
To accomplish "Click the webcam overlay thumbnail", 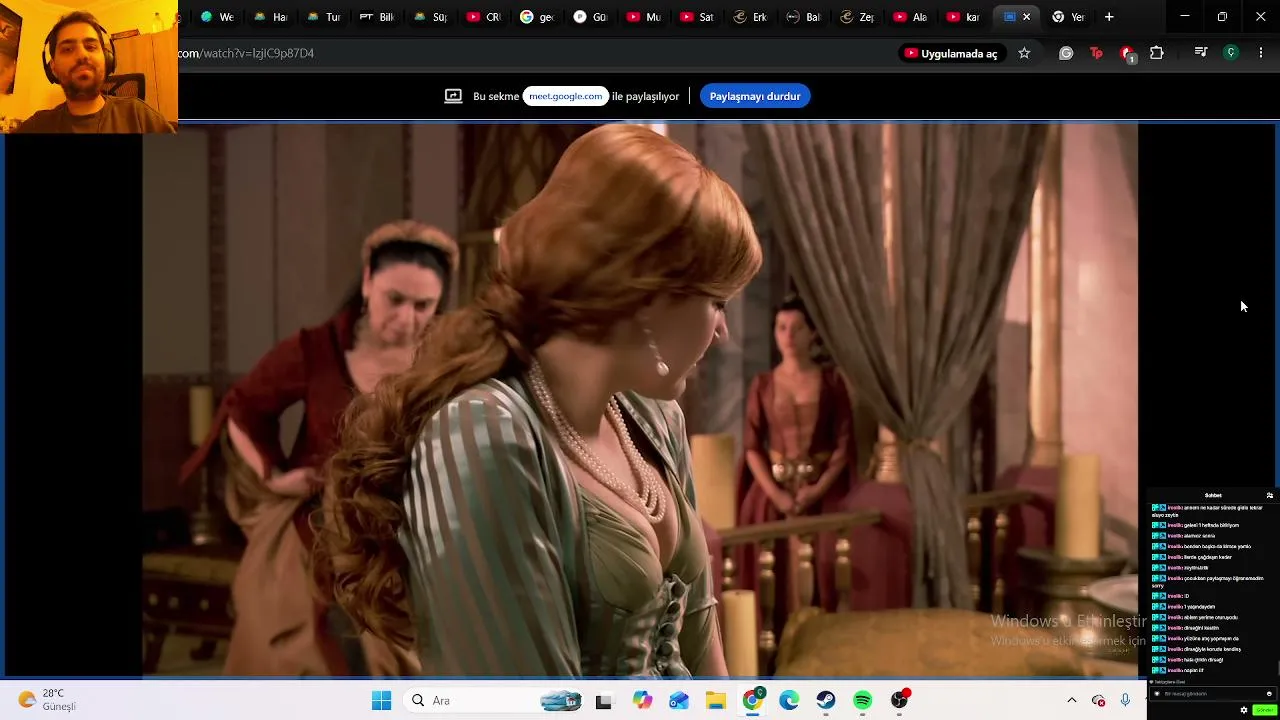I will click(89, 66).
